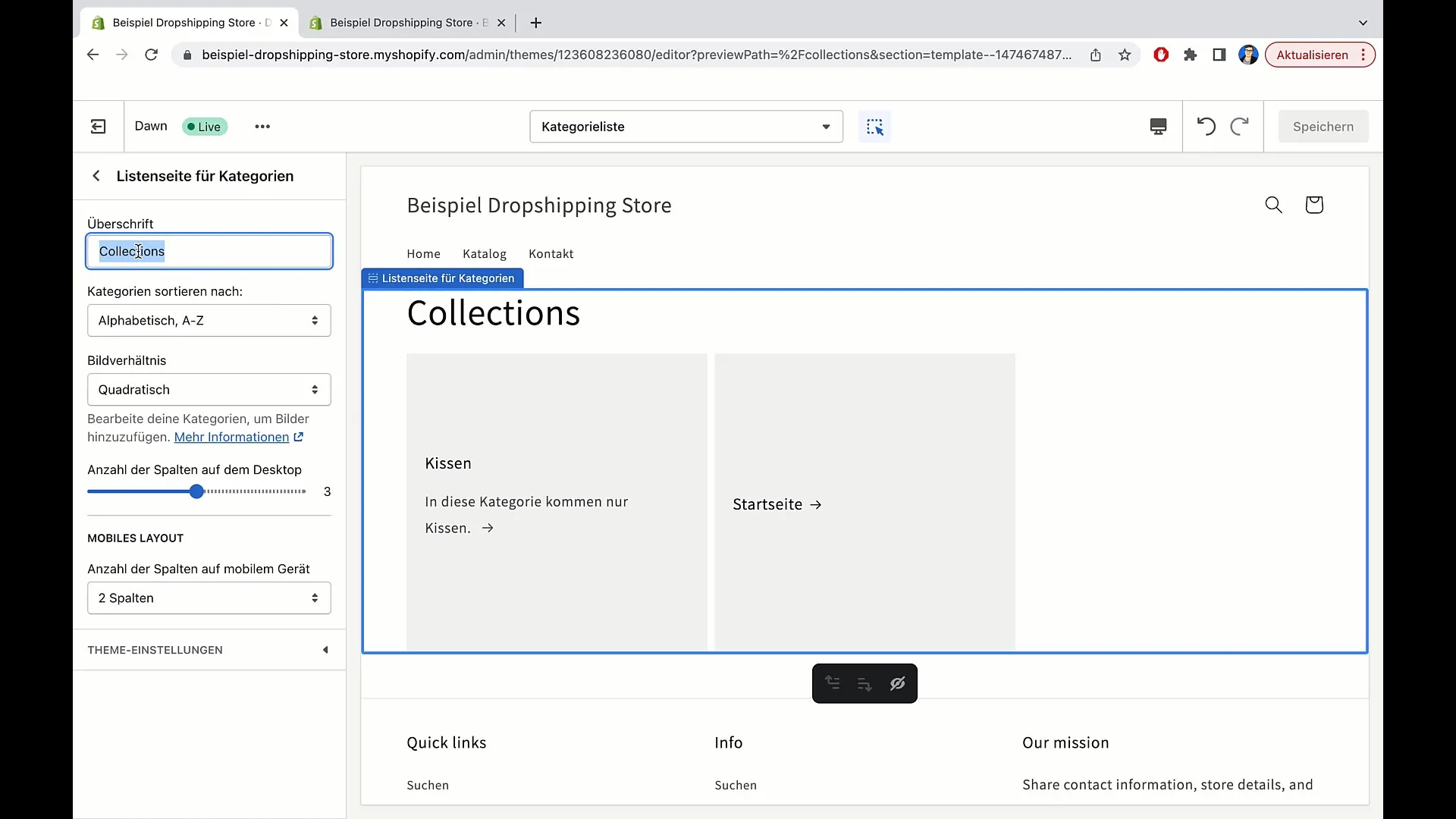Click the Our mission footer heading
This screenshot has height=819, width=1456.
1065,743
